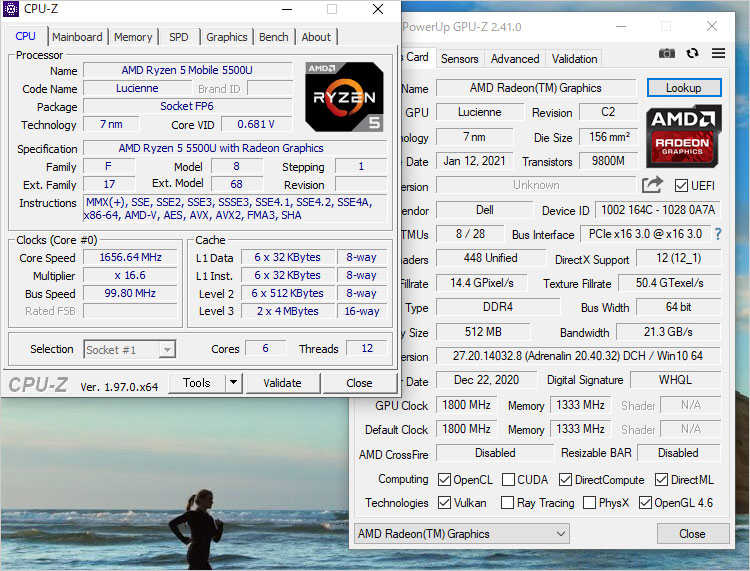Toggle the UEFI checkbox

681,186
